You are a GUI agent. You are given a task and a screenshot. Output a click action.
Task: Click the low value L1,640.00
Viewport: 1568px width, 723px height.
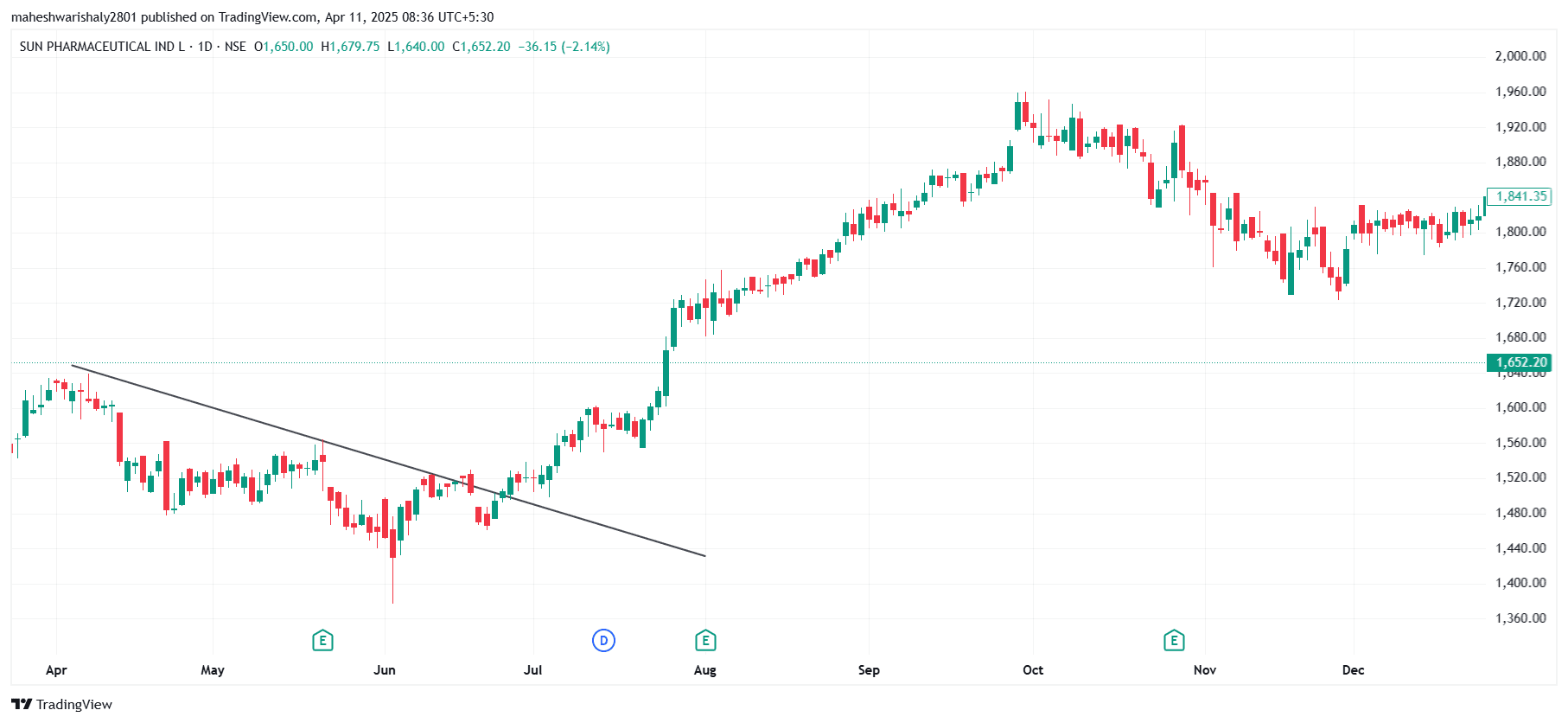(416, 47)
